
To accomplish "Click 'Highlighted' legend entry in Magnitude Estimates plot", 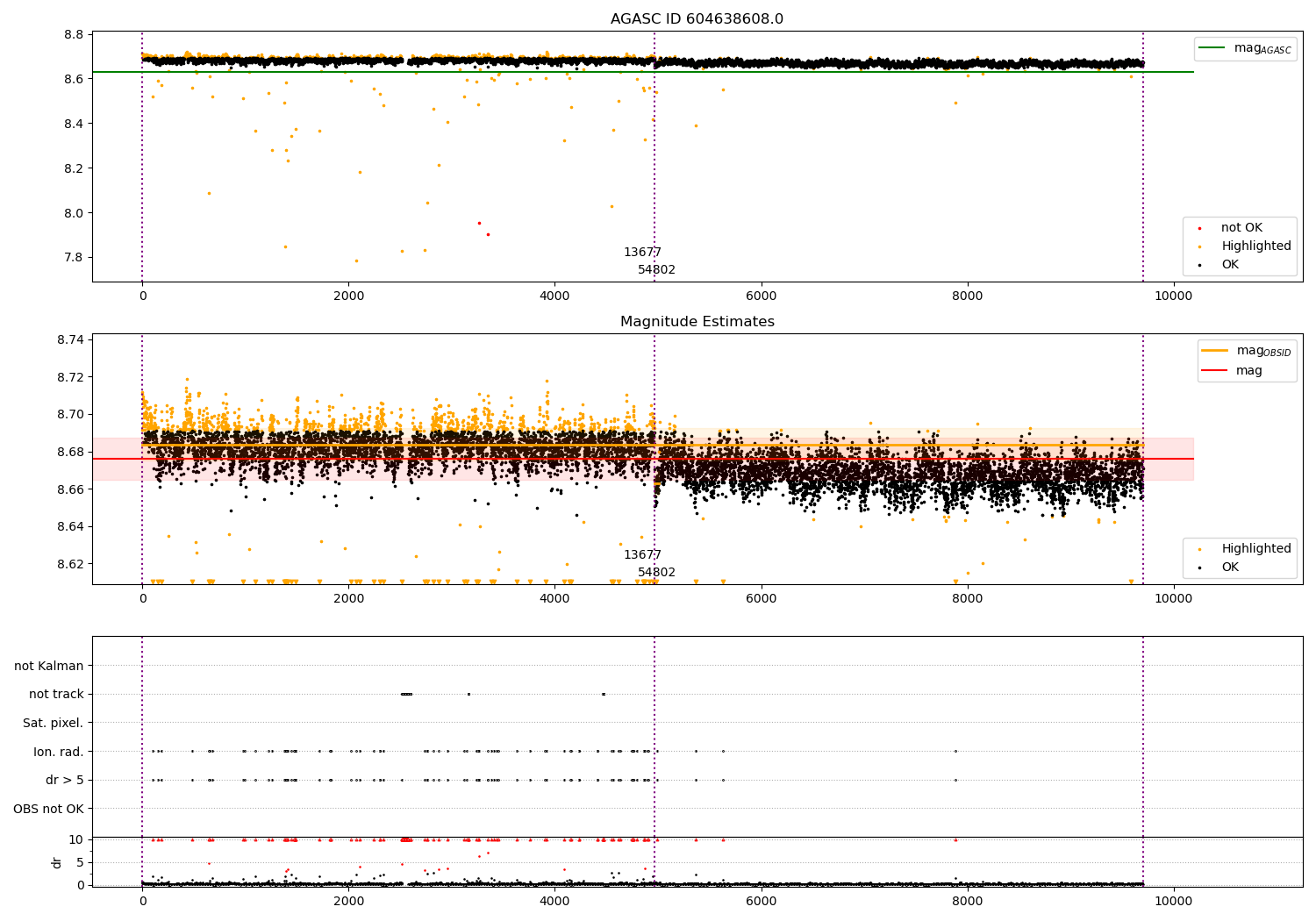I will [x=1255, y=549].
